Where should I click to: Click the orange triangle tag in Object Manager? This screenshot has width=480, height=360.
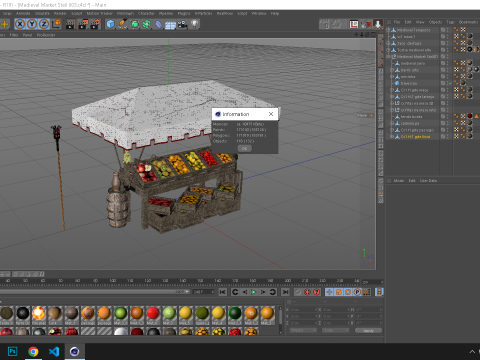[476, 116]
